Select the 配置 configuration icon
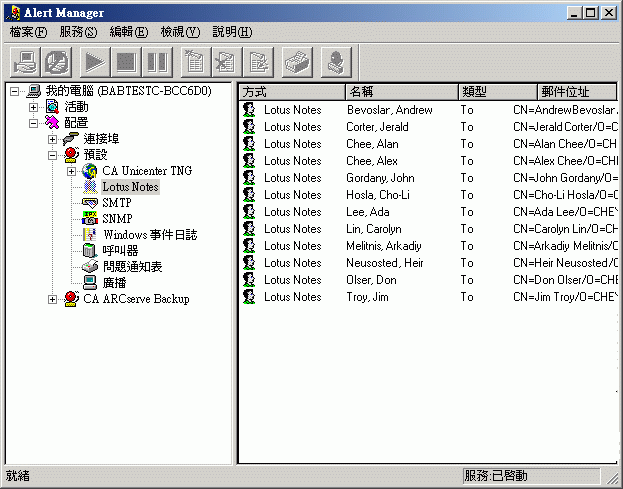Viewport: 623px width, 489px height. tap(52, 123)
